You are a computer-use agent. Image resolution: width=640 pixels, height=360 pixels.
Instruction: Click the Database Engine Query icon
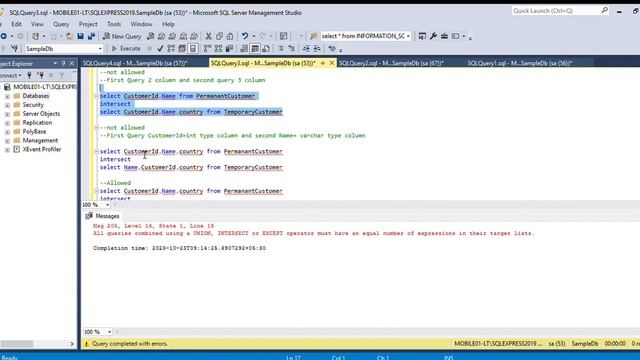pos(151,36)
